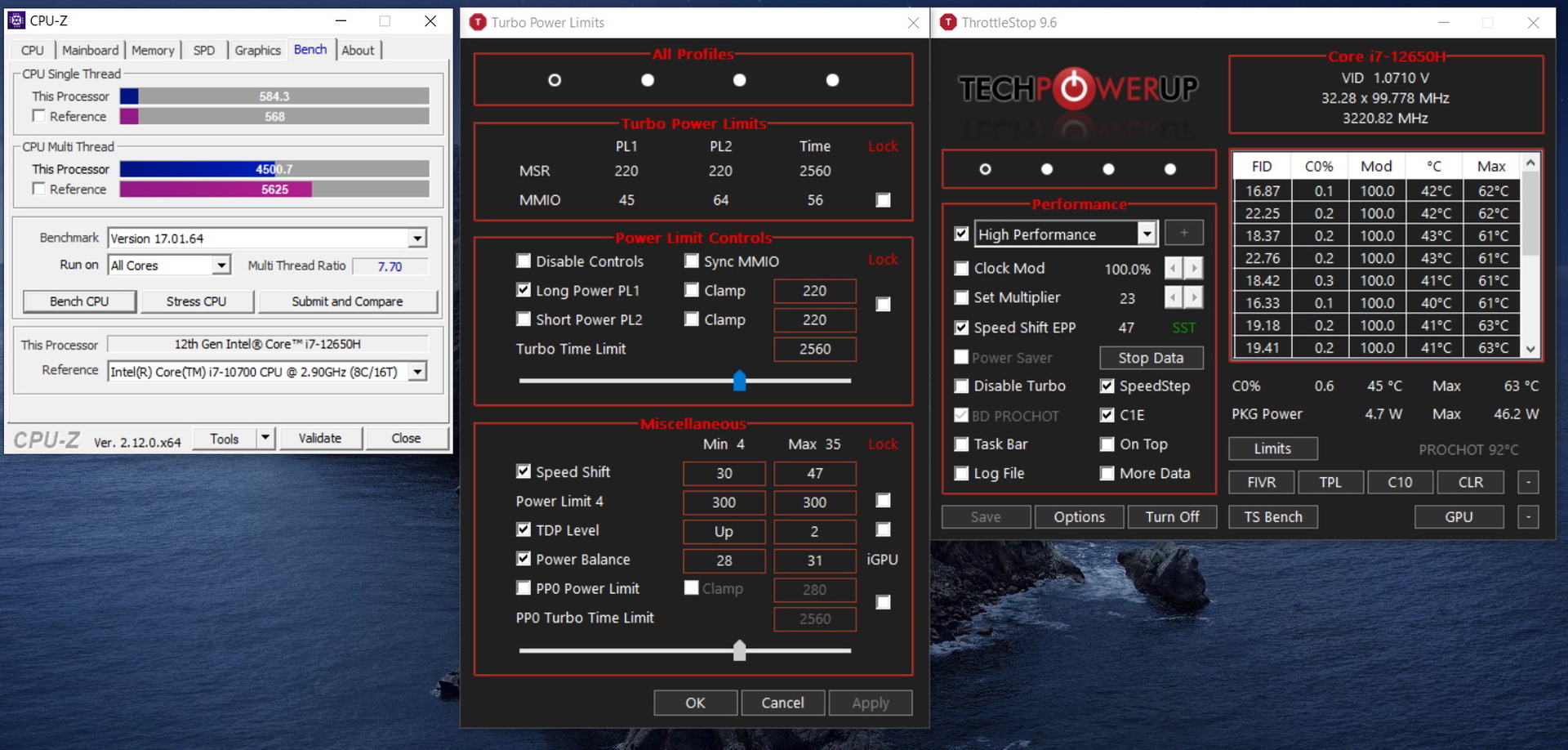
Task: Click the TDP Level Up button field
Action: pos(724,531)
